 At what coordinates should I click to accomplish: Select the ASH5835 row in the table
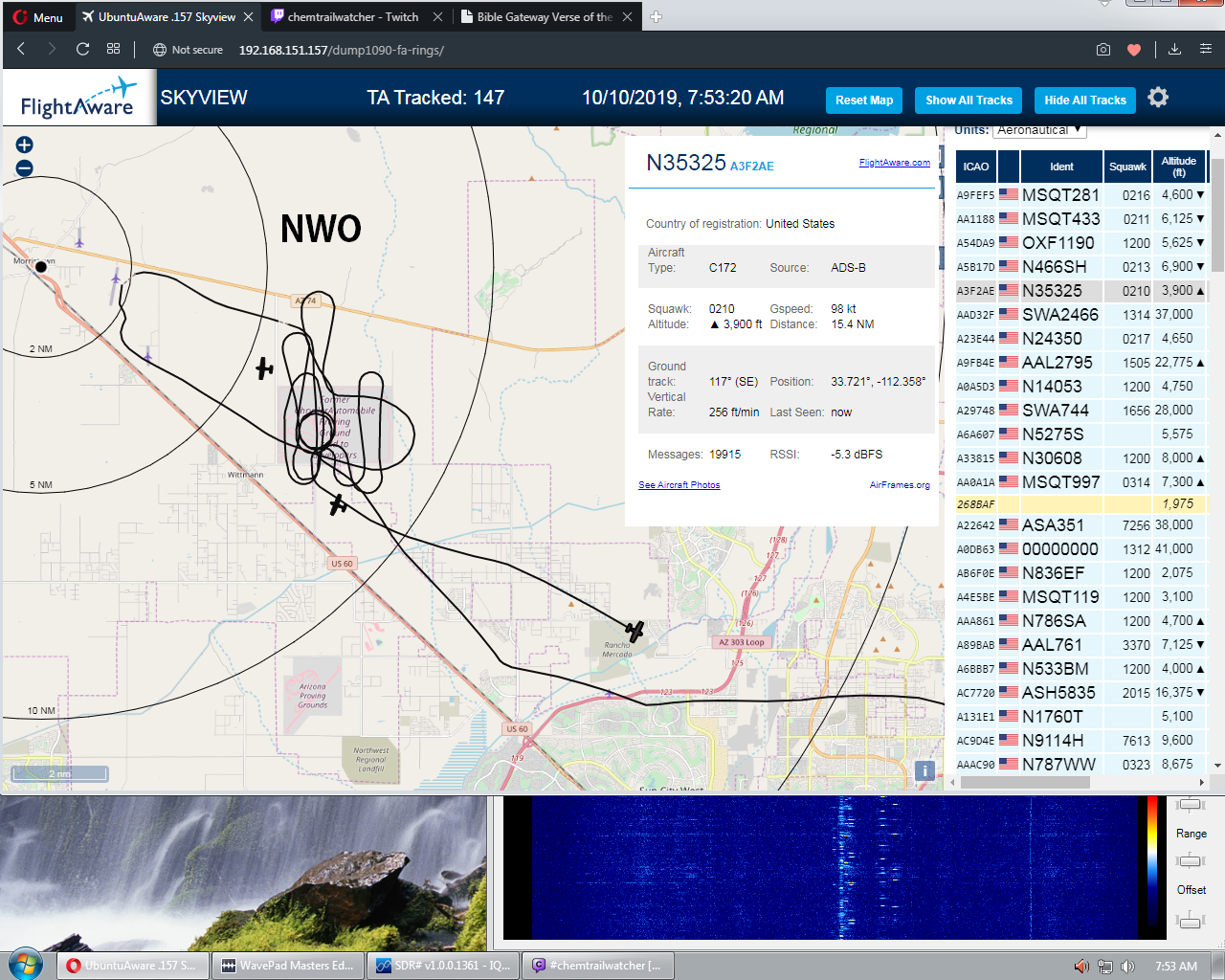pyautogui.click(x=1081, y=693)
